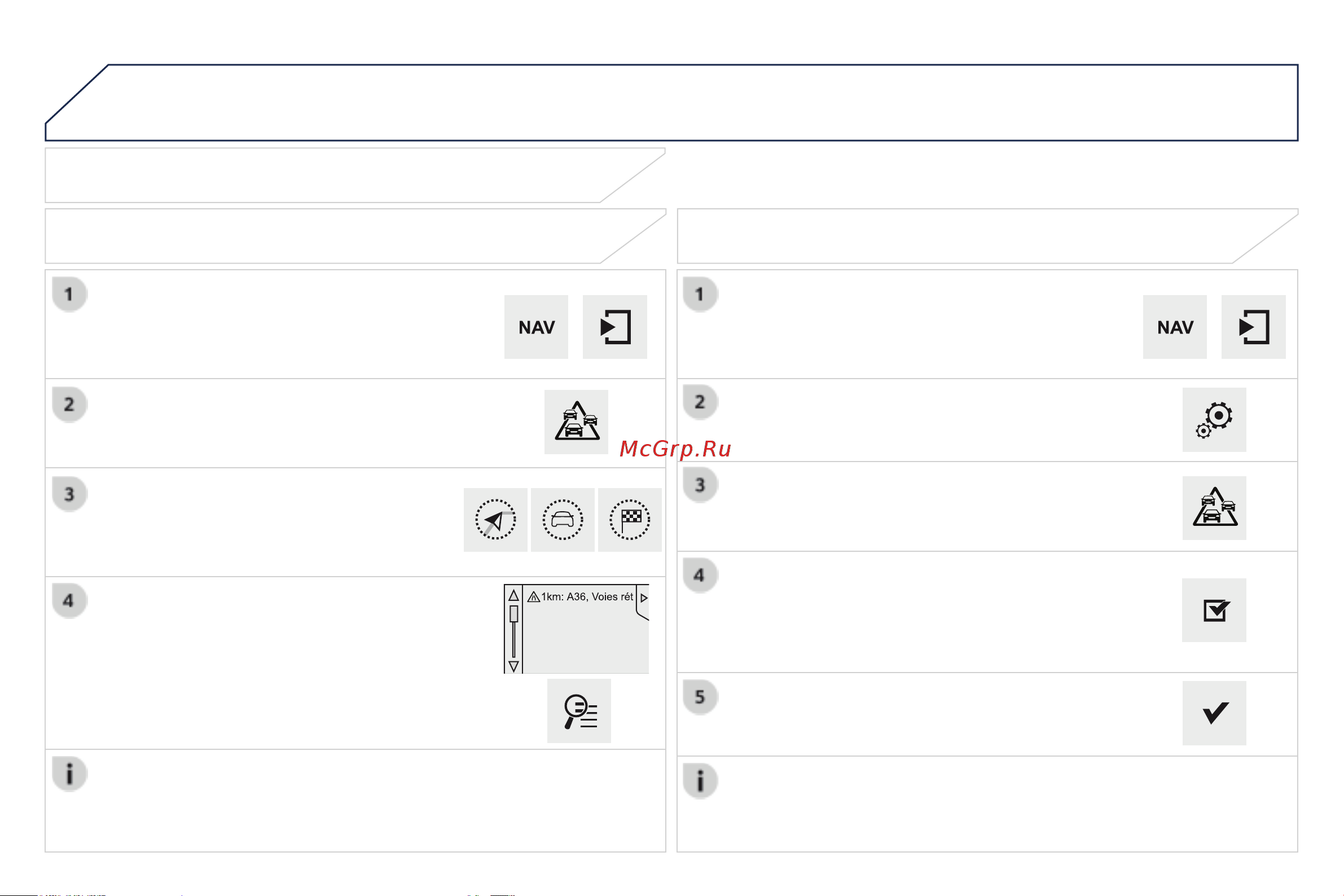This screenshot has height=896, width=1344.
Task: Click the info icon in the right panel
Action: (700, 780)
